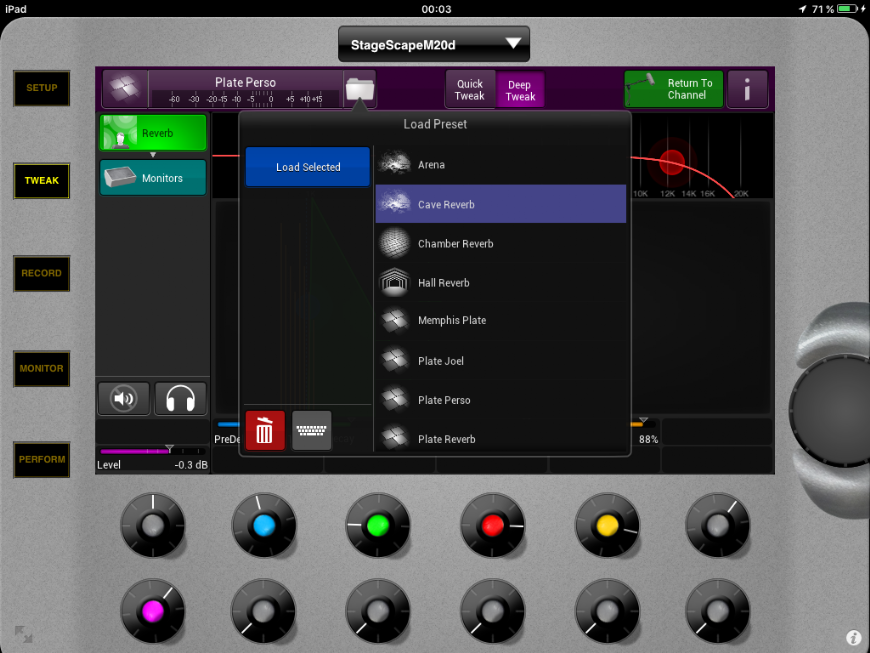Tap the round info icon bottom-right
The image size is (870, 653).
tap(853, 637)
